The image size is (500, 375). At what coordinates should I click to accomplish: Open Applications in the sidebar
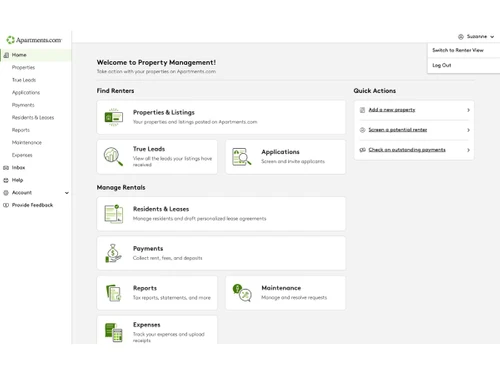point(26,92)
